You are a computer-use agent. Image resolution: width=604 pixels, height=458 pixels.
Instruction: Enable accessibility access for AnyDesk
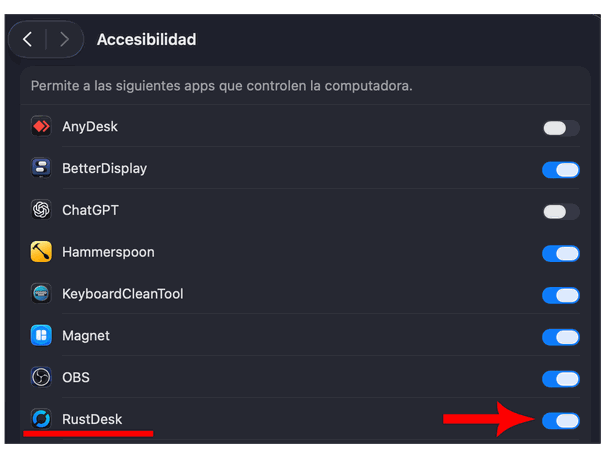561,128
